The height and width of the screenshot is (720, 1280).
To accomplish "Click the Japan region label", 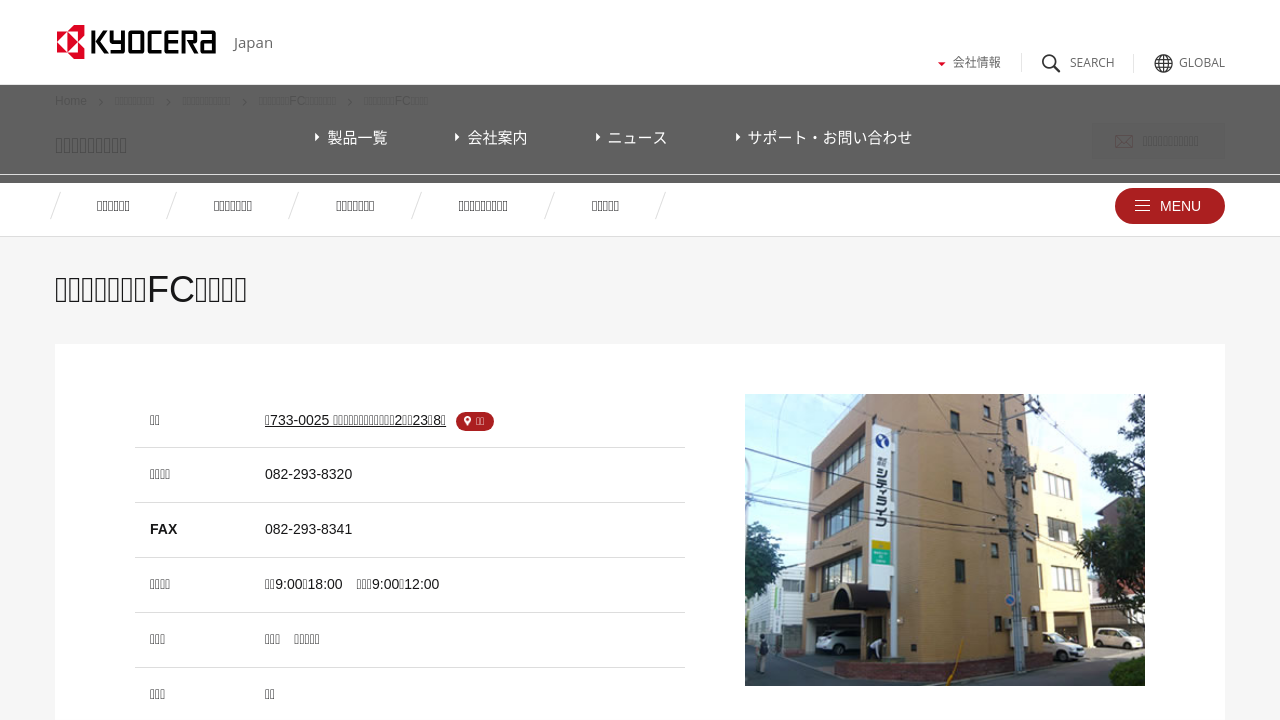I will click(x=253, y=43).
